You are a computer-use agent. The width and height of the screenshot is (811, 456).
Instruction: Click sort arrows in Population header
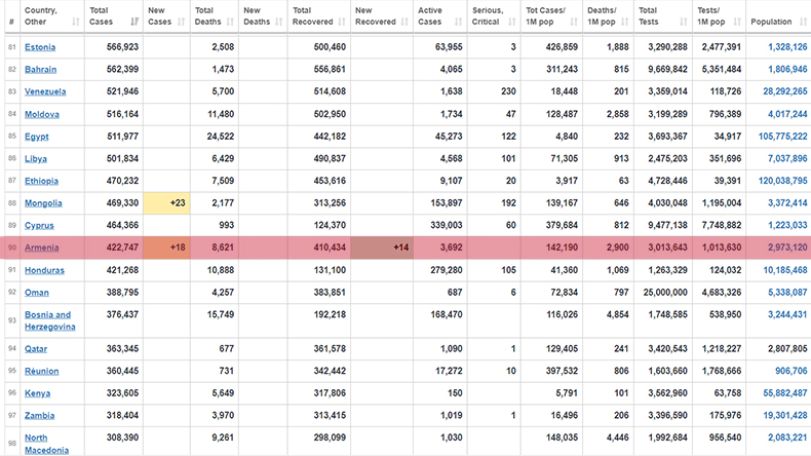tap(803, 22)
